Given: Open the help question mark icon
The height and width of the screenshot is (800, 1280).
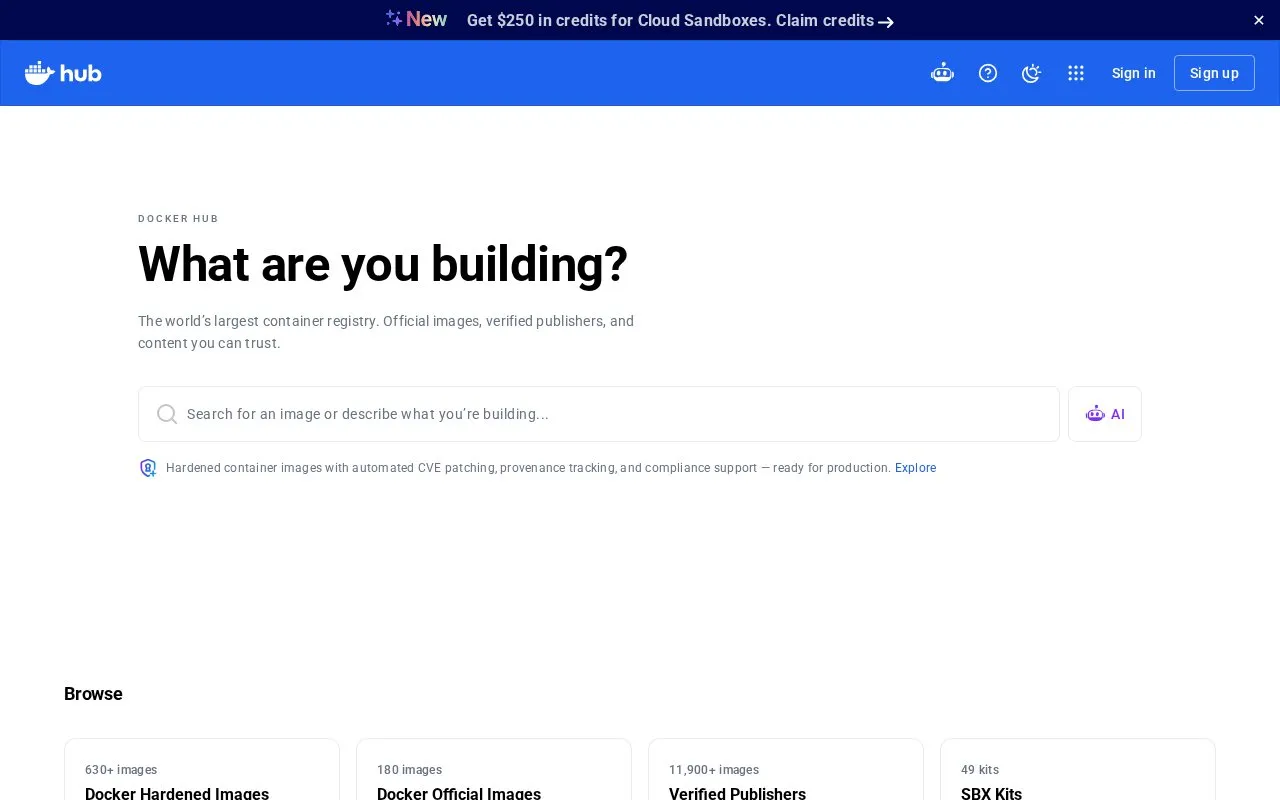Looking at the screenshot, I should click(x=988, y=73).
